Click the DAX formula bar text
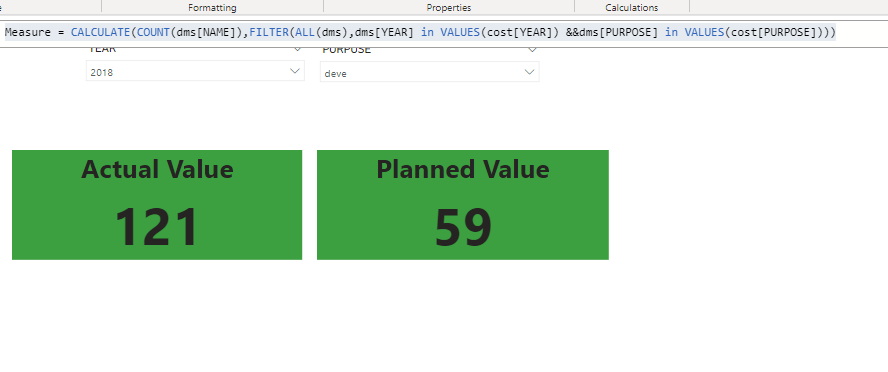The image size is (888, 372). point(420,32)
